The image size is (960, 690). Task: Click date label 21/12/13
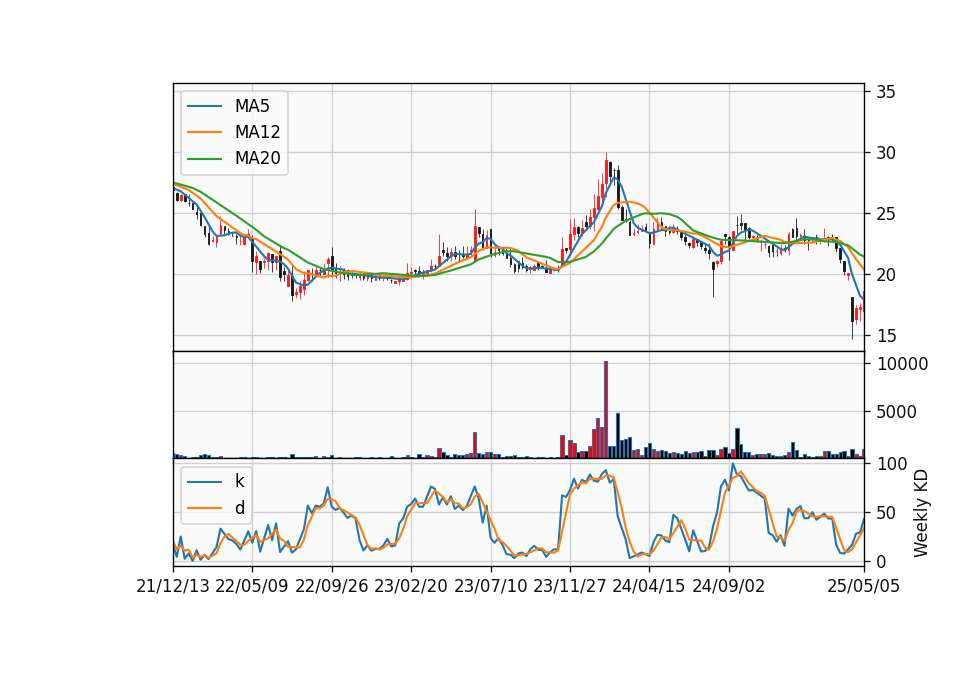tap(173, 586)
